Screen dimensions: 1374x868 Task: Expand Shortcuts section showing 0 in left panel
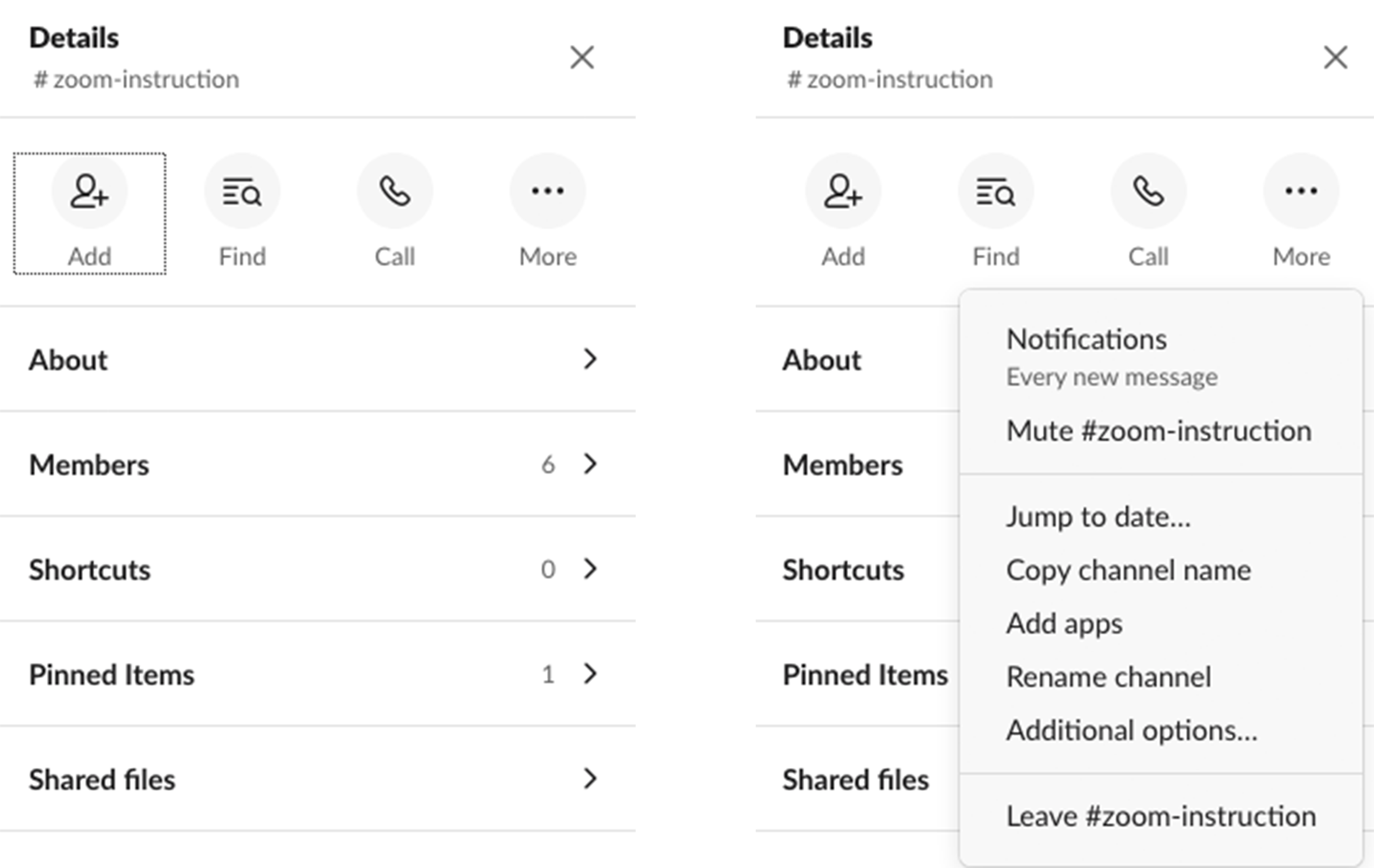[317, 569]
